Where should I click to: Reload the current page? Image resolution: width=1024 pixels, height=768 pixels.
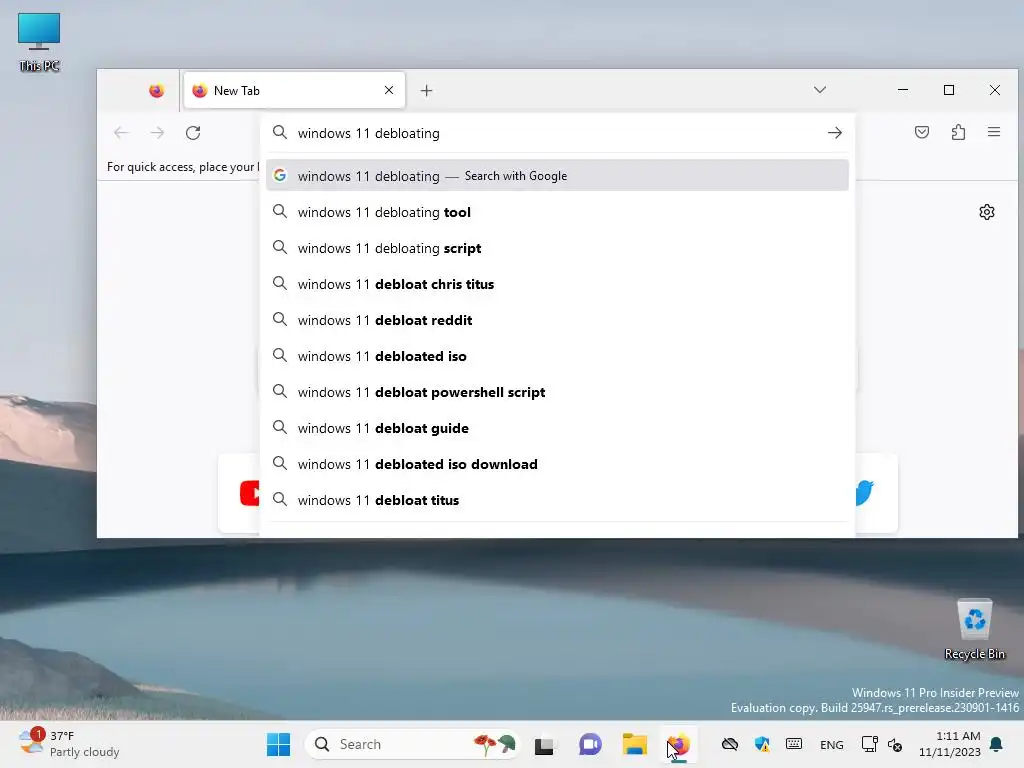point(193,133)
